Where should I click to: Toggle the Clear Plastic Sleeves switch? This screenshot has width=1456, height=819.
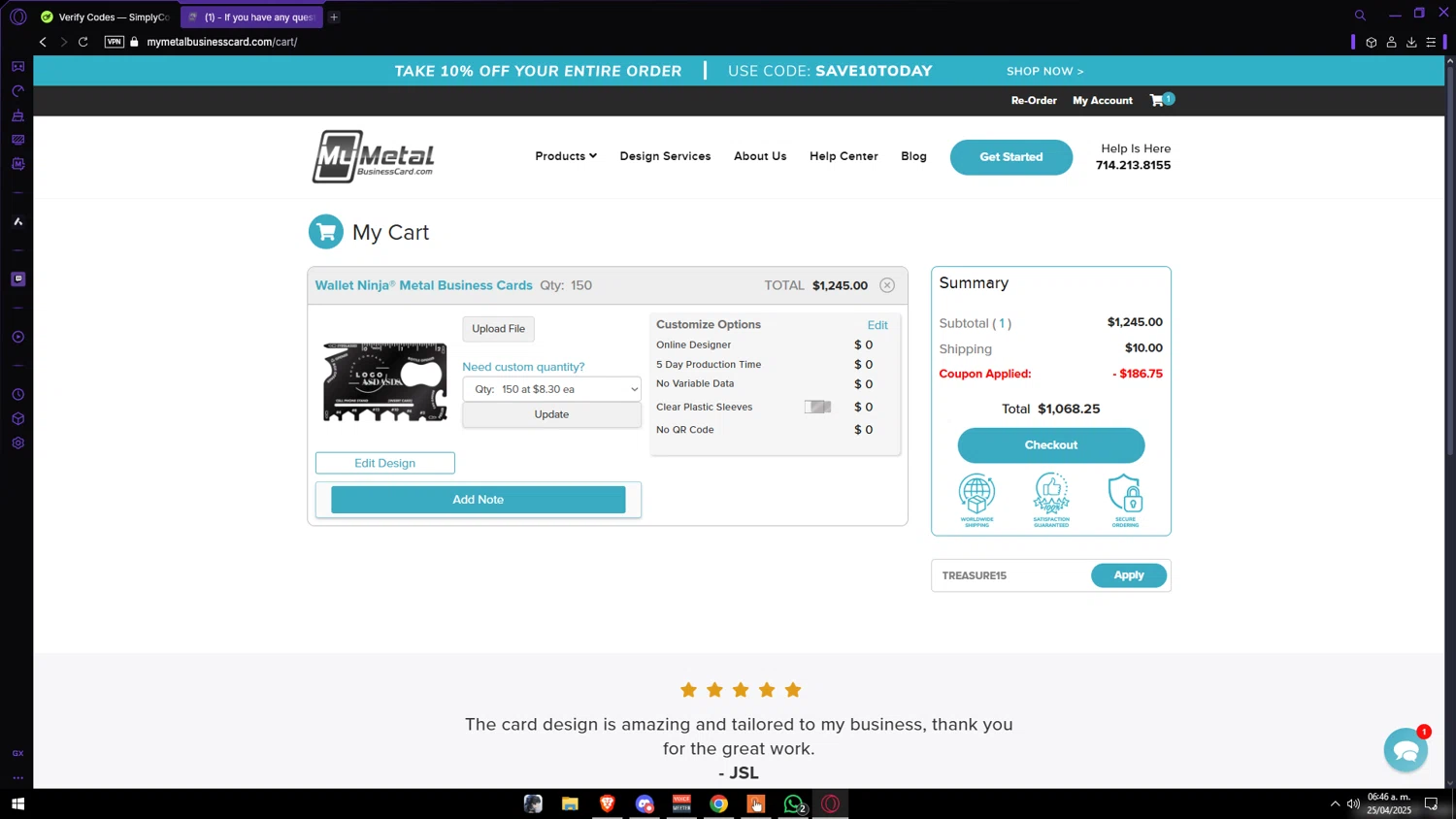click(817, 407)
